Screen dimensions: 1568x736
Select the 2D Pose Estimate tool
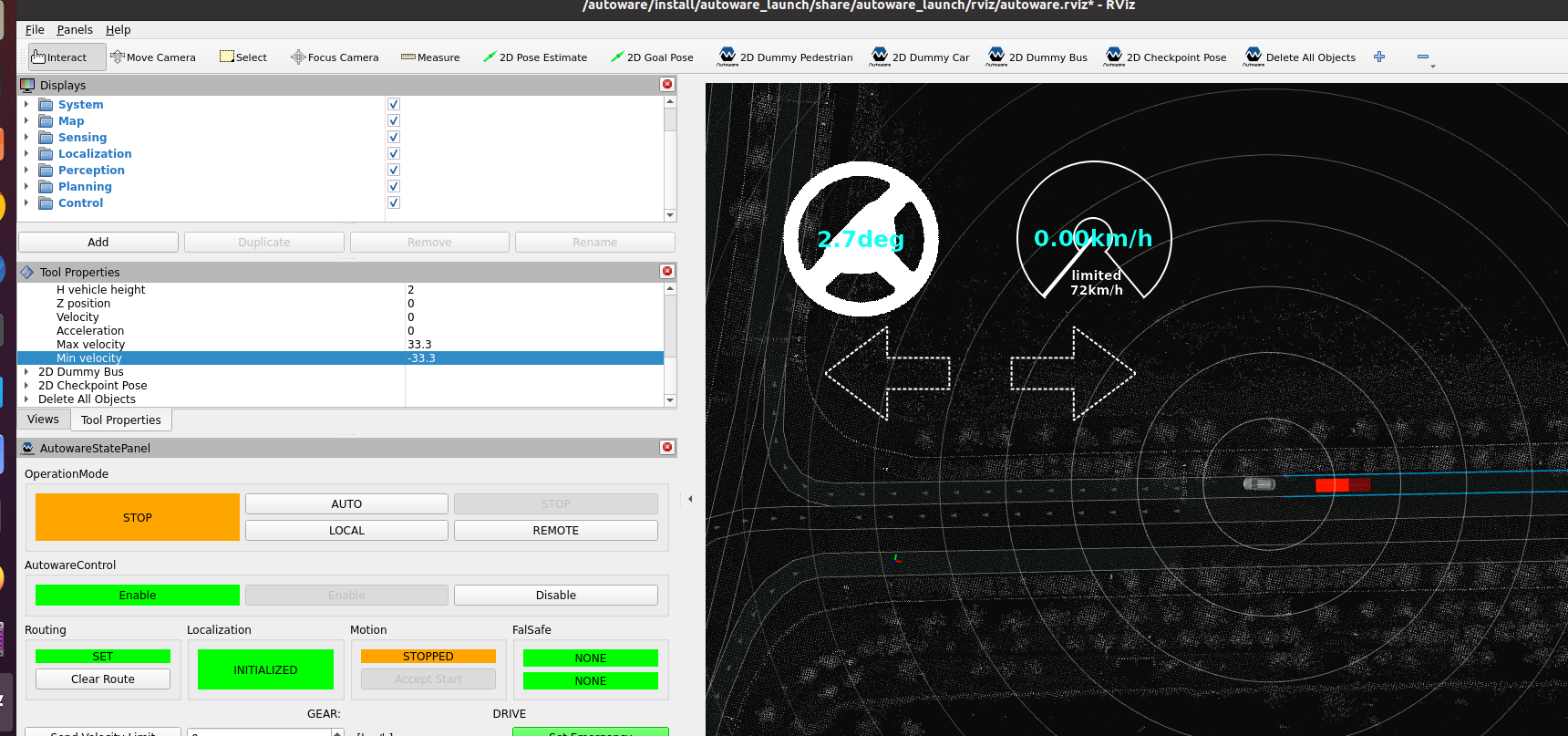point(535,57)
